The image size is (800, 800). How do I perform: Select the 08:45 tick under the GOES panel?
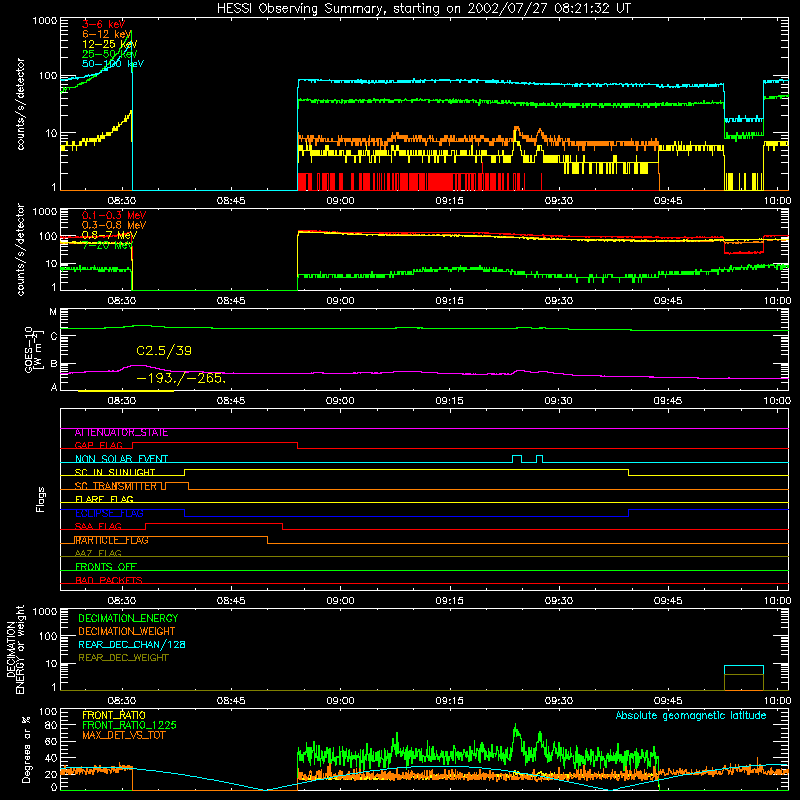pos(231,401)
